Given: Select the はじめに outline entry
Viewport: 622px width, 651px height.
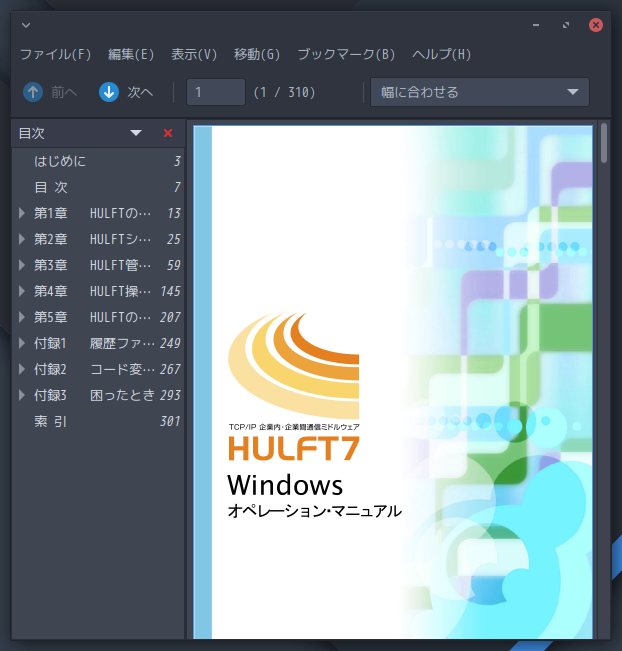Looking at the screenshot, I should pos(98,161).
